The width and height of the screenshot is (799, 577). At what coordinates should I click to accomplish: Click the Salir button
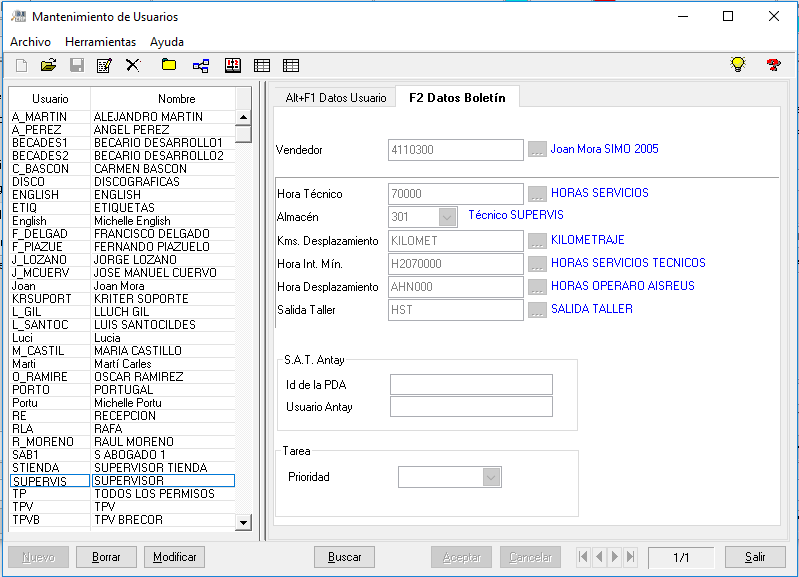755,557
